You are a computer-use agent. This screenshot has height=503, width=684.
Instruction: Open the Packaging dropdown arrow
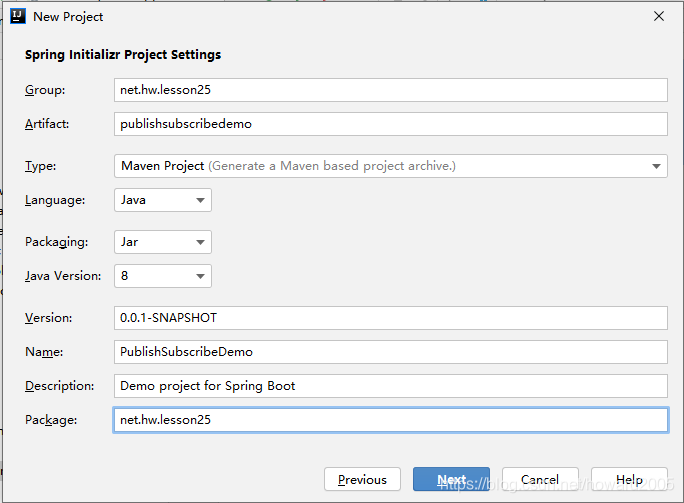point(200,242)
